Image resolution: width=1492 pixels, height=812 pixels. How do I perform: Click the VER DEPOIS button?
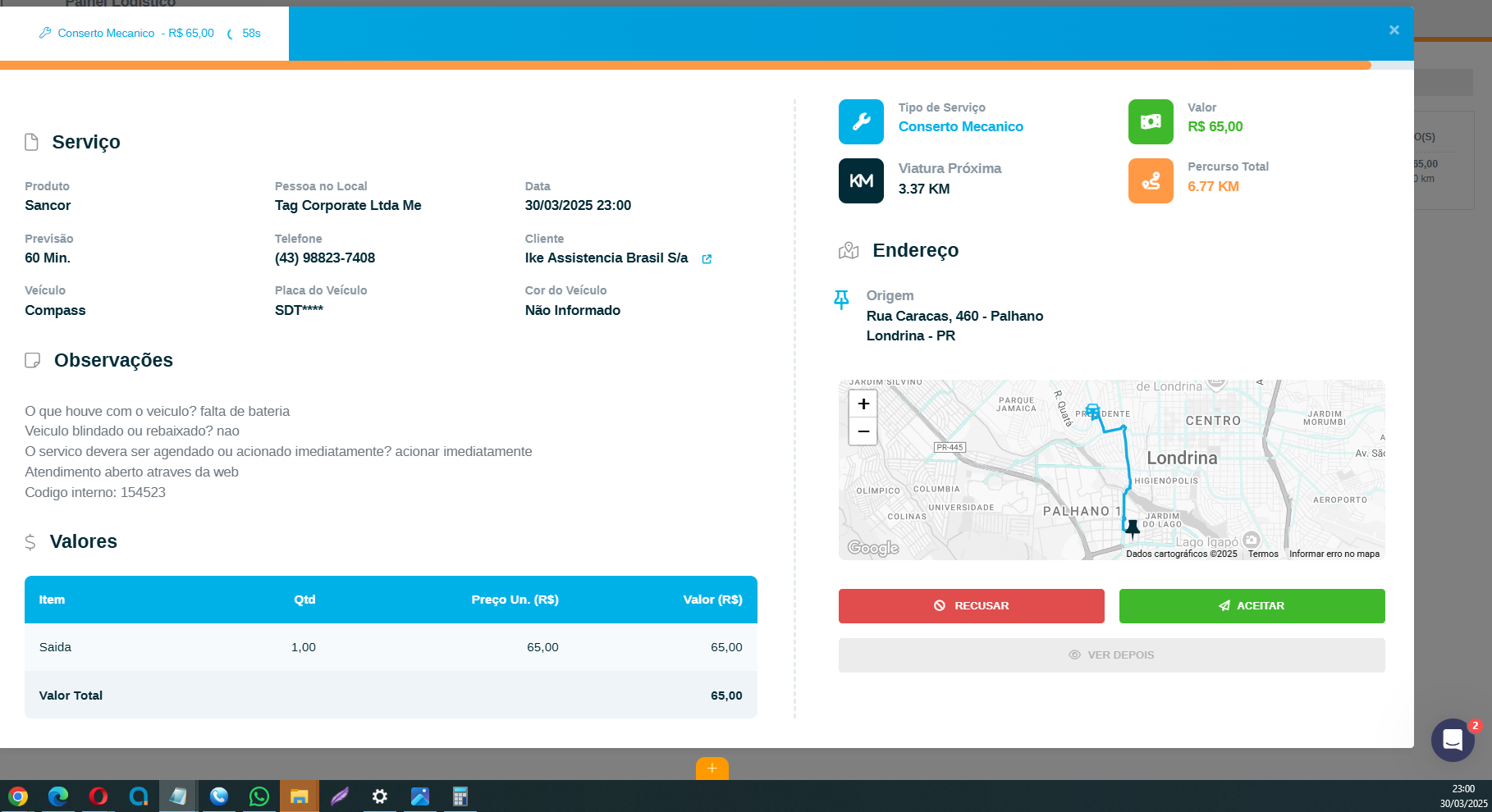coord(1111,655)
